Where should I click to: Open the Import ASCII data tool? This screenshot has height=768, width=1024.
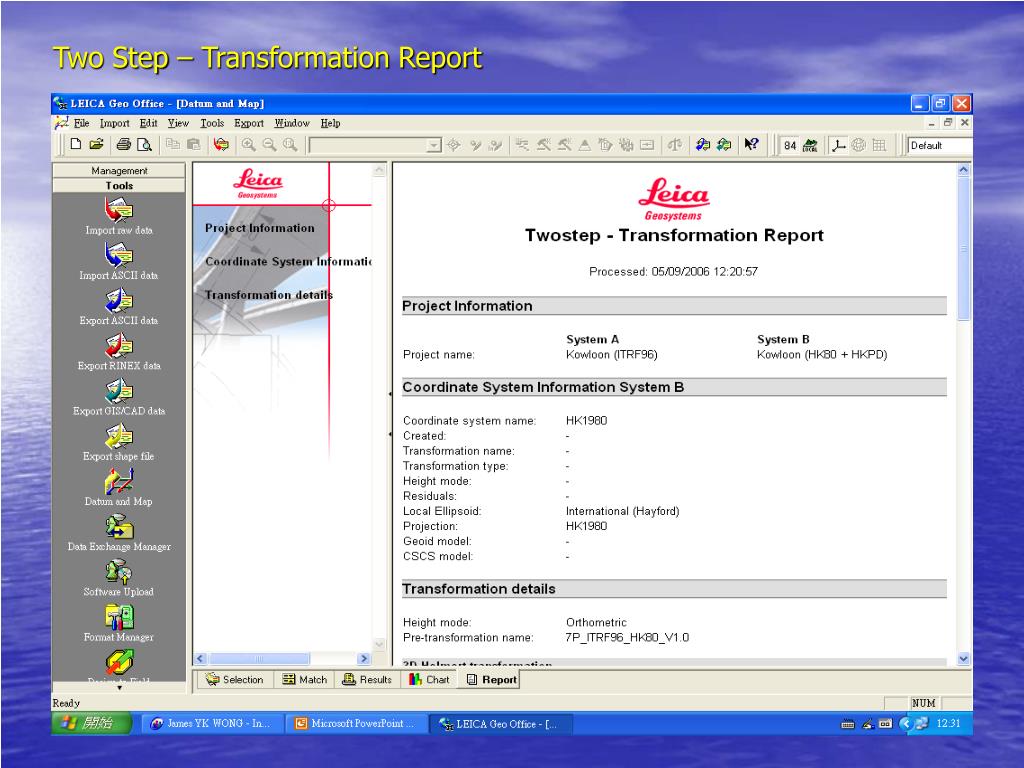coord(119,262)
